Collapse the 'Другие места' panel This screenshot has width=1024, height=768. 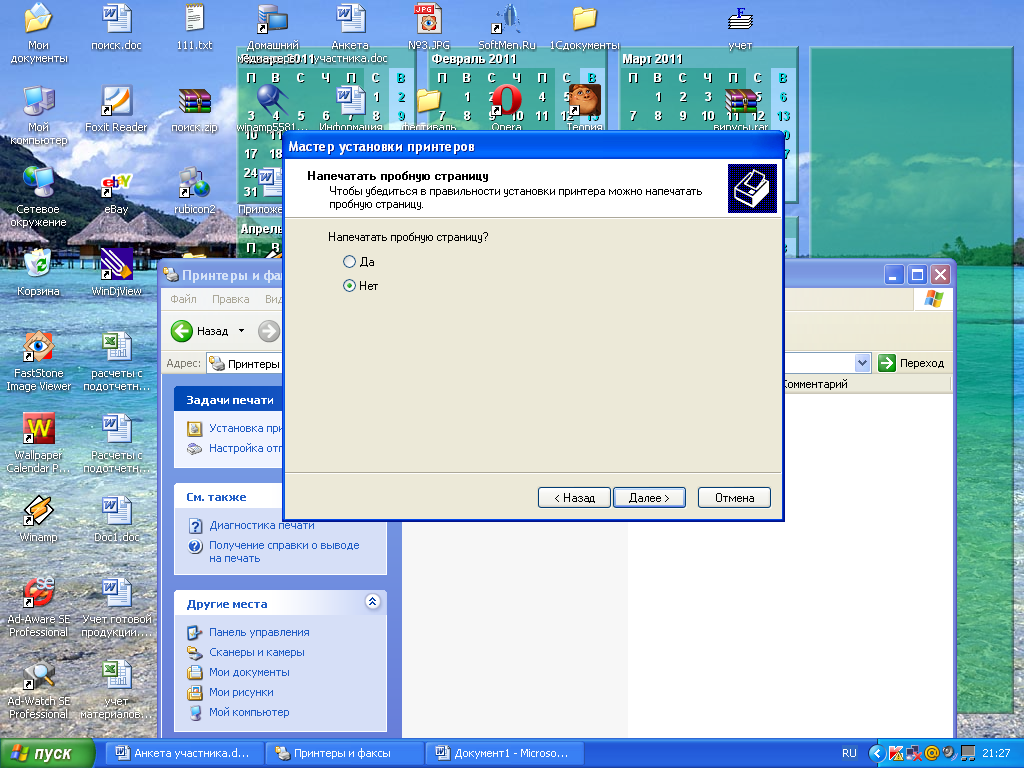[372, 601]
